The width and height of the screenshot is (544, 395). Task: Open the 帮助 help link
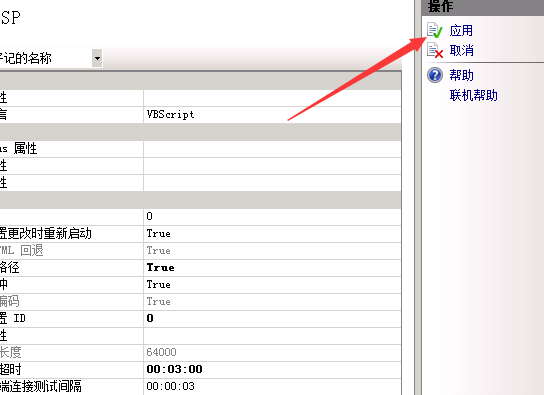(x=461, y=75)
